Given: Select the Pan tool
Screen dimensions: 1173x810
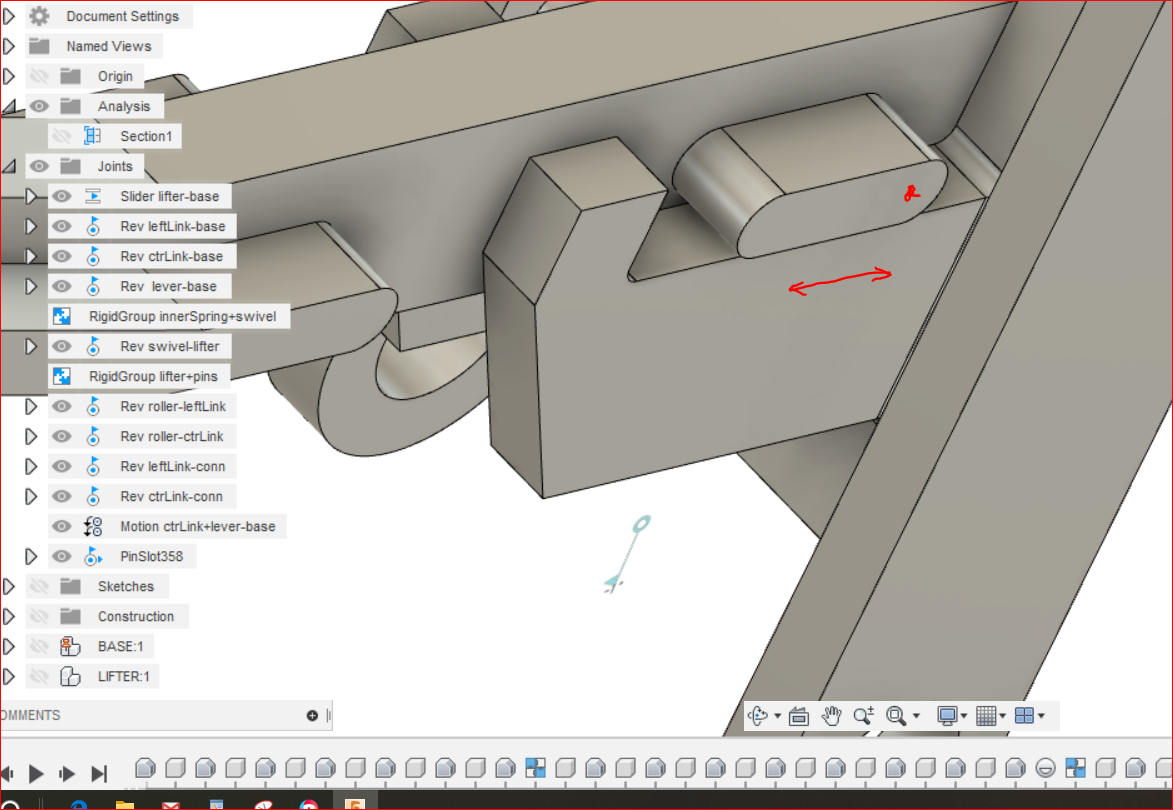Looking at the screenshot, I should click(x=831, y=715).
